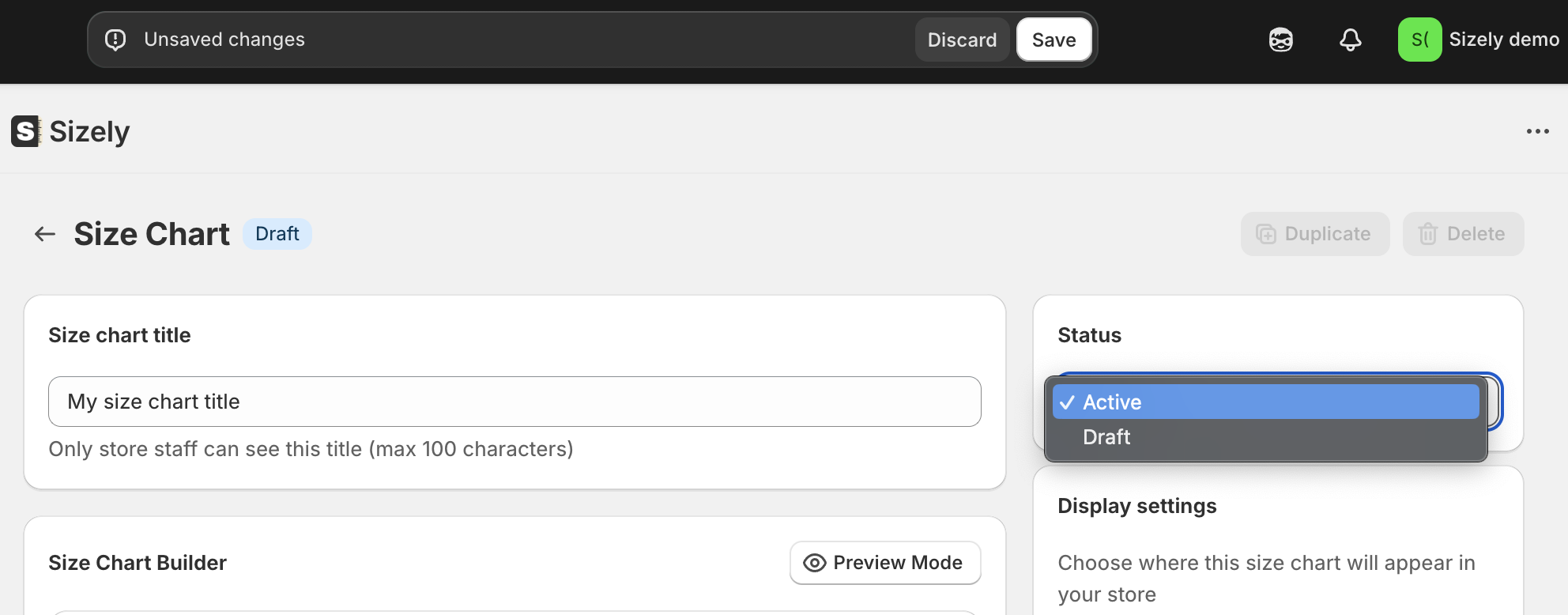Click the Draft status badge
This screenshot has width=1568, height=615.
(x=277, y=234)
